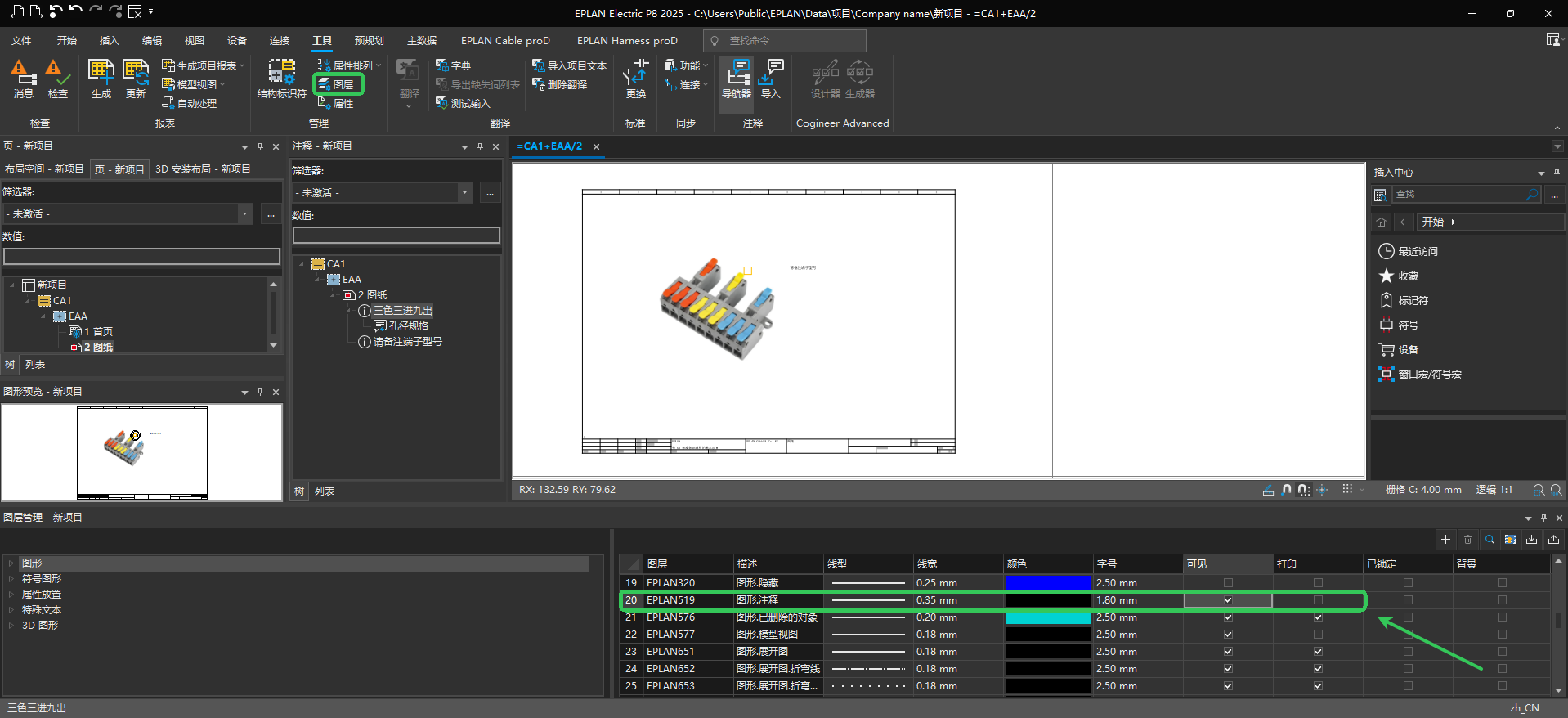
Task: Open 最近访问 in Insert Center
Action: (x=1409, y=251)
